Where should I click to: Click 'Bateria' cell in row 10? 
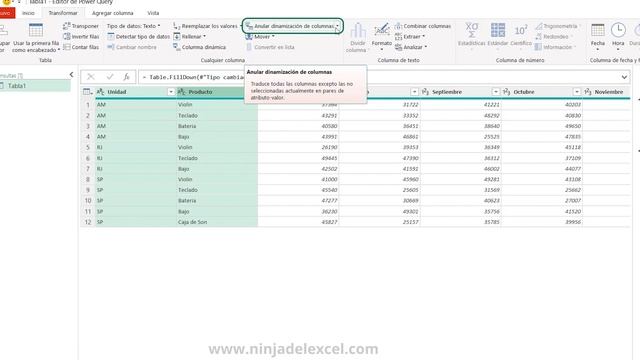click(x=217, y=201)
